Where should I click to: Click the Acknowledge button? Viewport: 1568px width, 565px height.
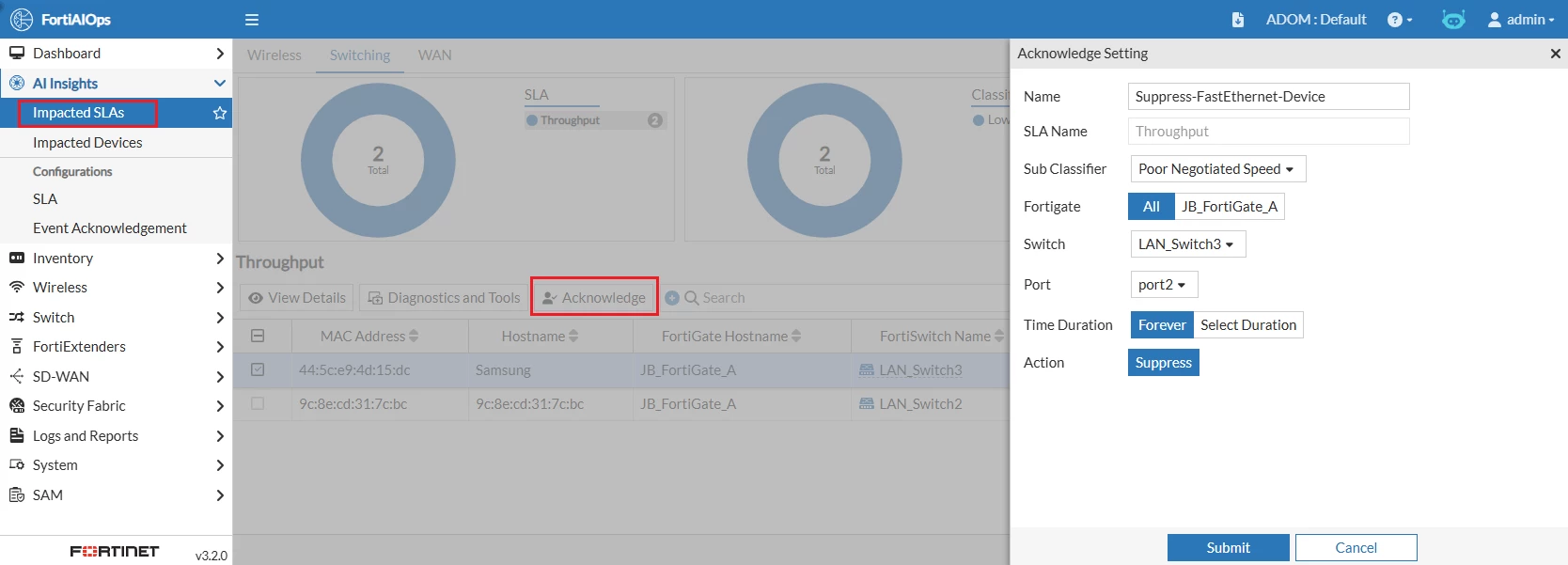594,298
